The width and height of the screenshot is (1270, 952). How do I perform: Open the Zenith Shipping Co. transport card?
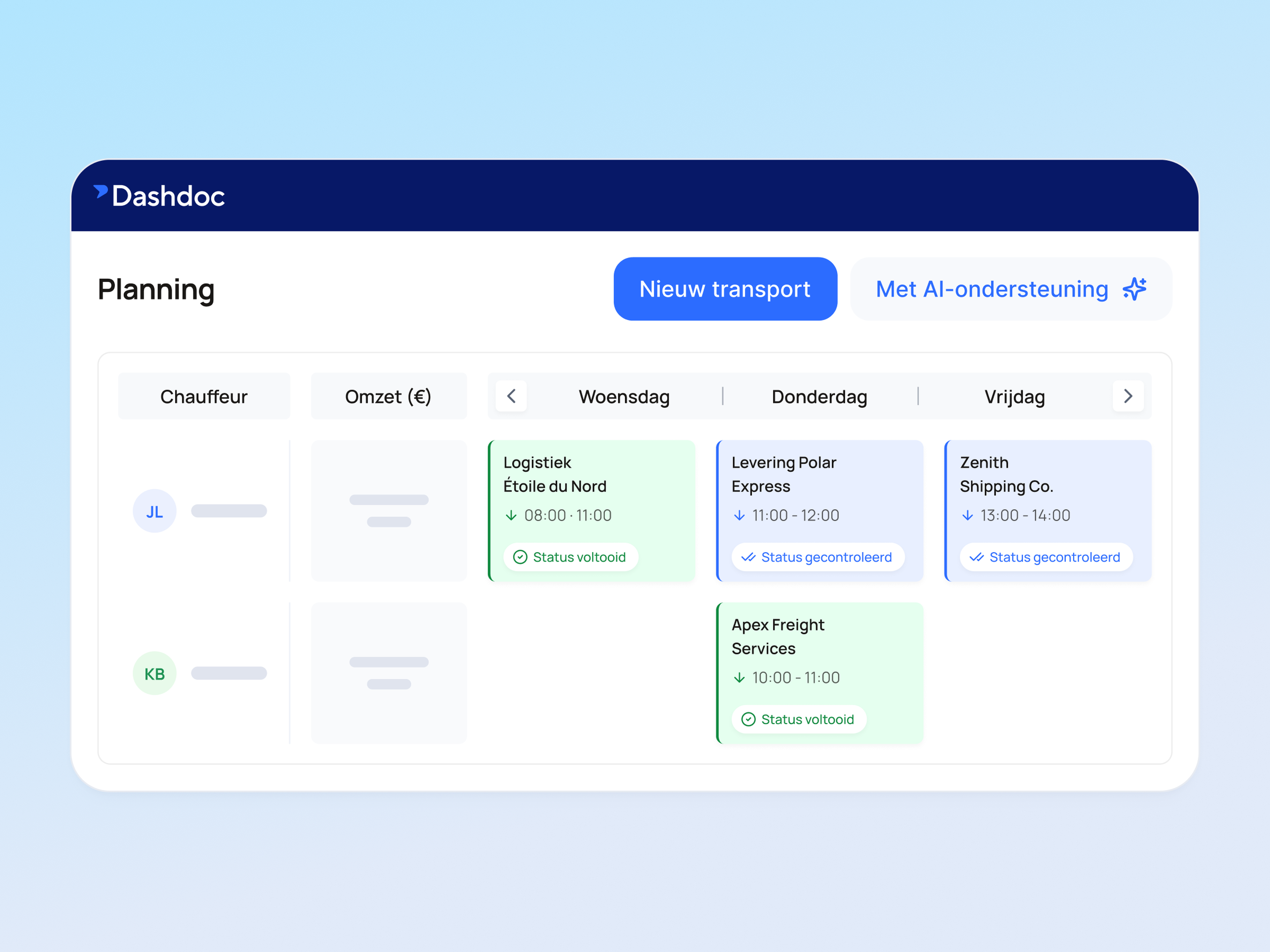click(1048, 511)
